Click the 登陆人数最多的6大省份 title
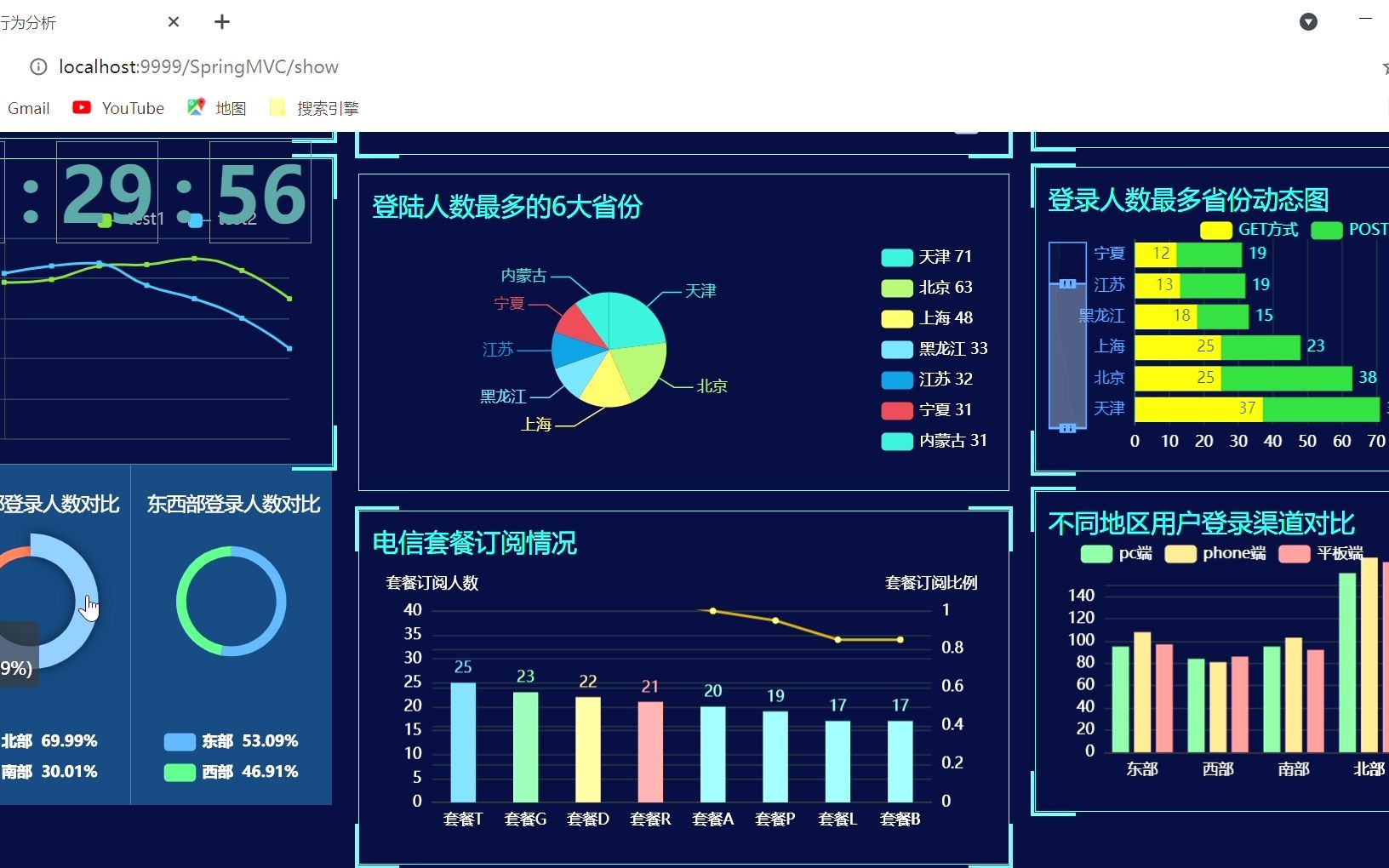Viewport: 1389px width, 868px height. (x=507, y=207)
